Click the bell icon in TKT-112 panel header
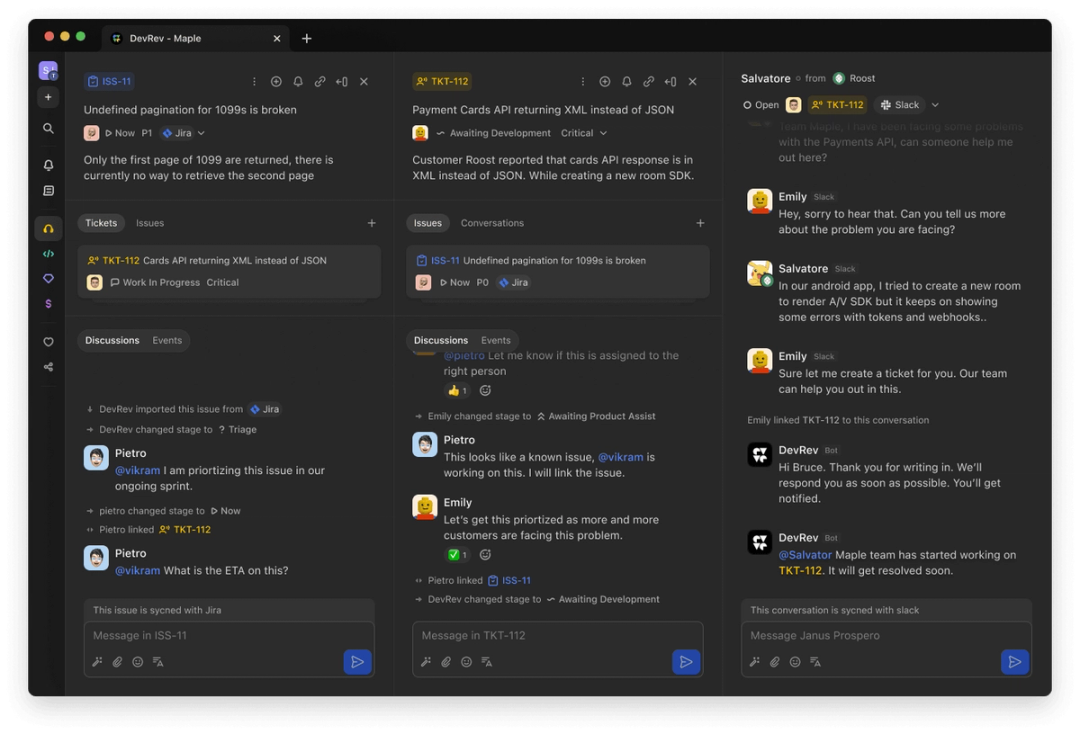The height and width of the screenshot is (734, 1080). (627, 81)
